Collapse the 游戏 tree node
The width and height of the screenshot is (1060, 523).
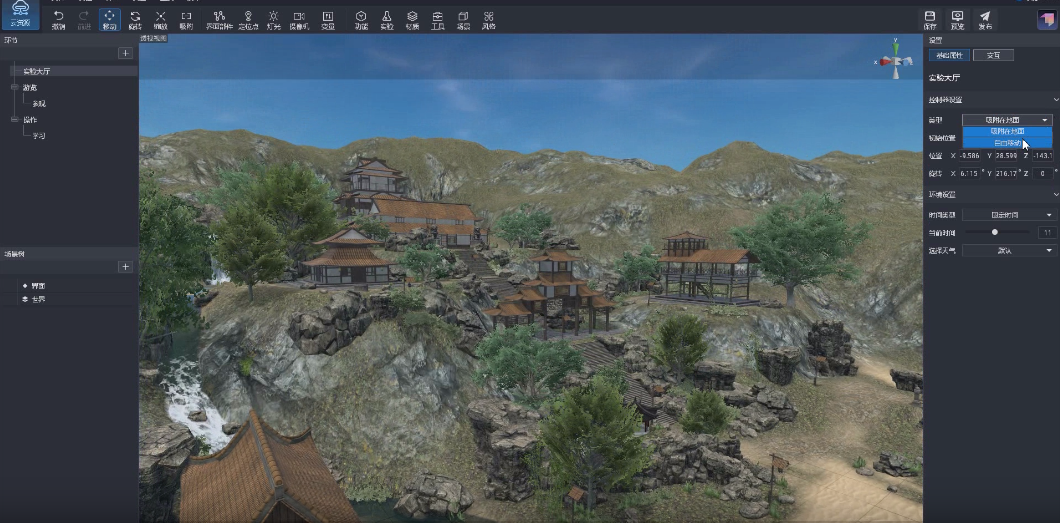click(x=13, y=88)
